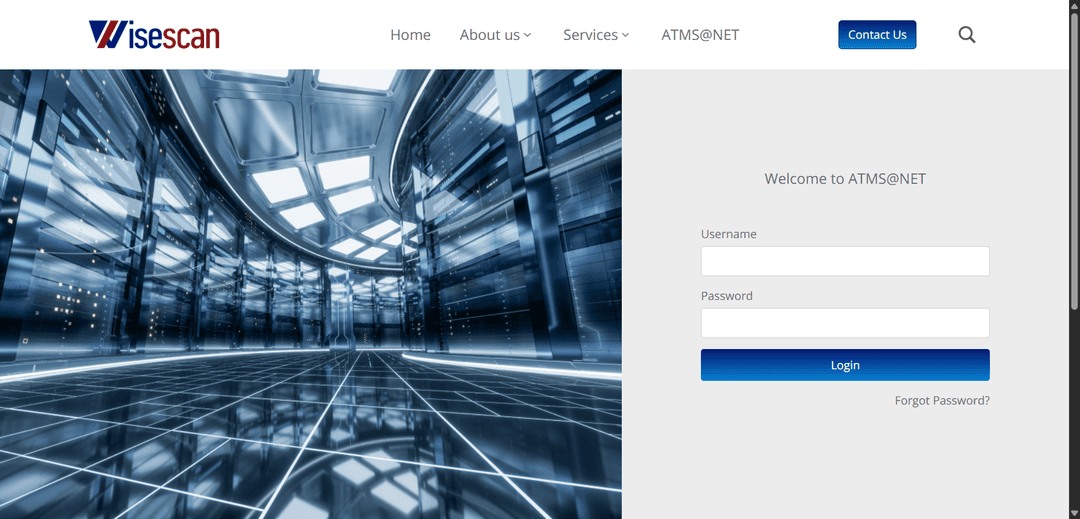Focus the Username input field
This screenshot has height=519, width=1080.
pyautogui.click(x=845, y=262)
